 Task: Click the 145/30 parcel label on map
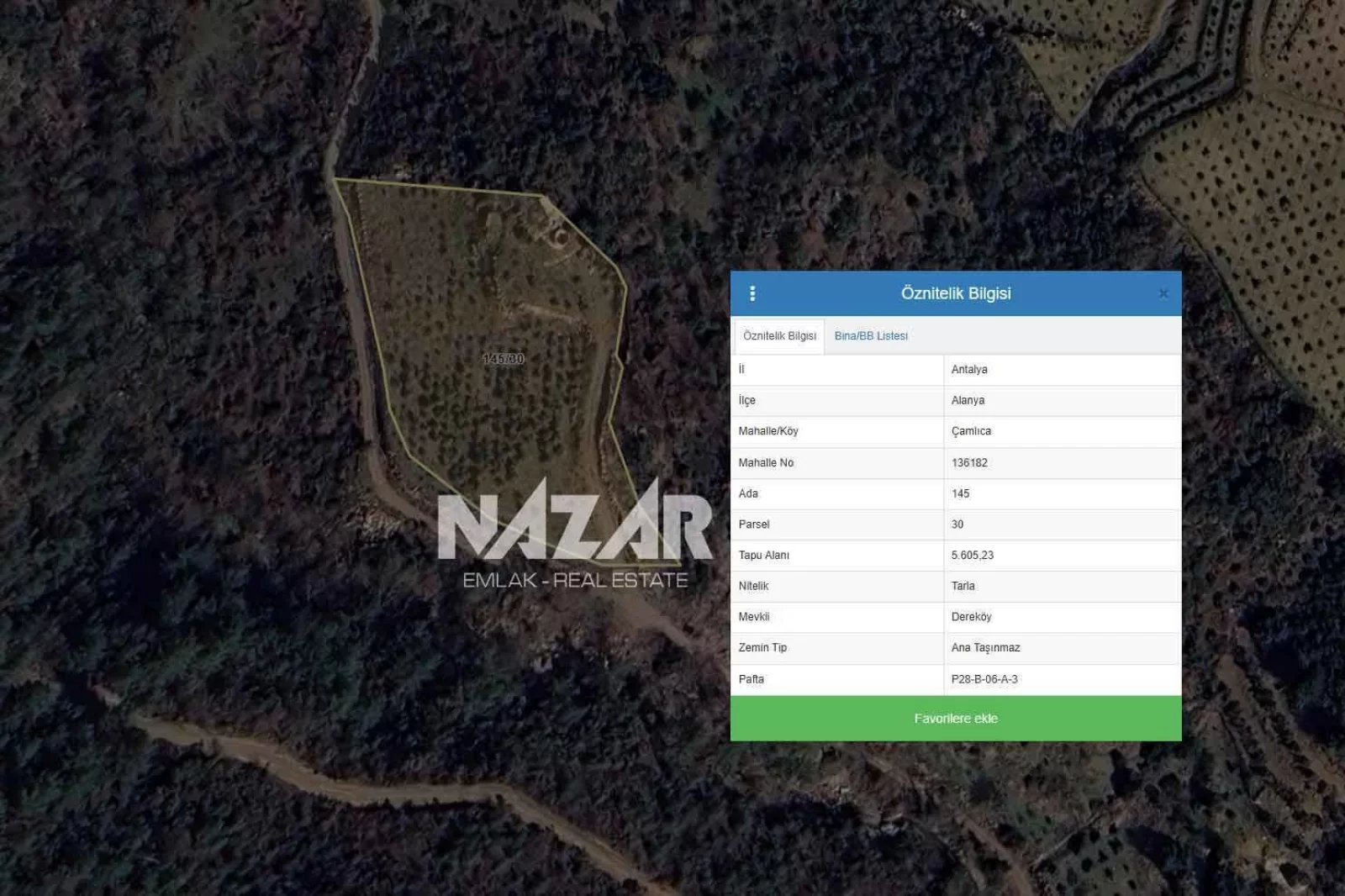pos(504,359)
